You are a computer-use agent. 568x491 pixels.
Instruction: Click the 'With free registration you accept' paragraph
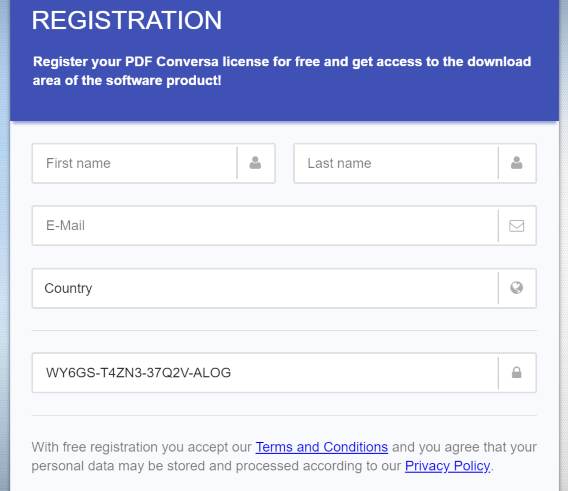284,457
